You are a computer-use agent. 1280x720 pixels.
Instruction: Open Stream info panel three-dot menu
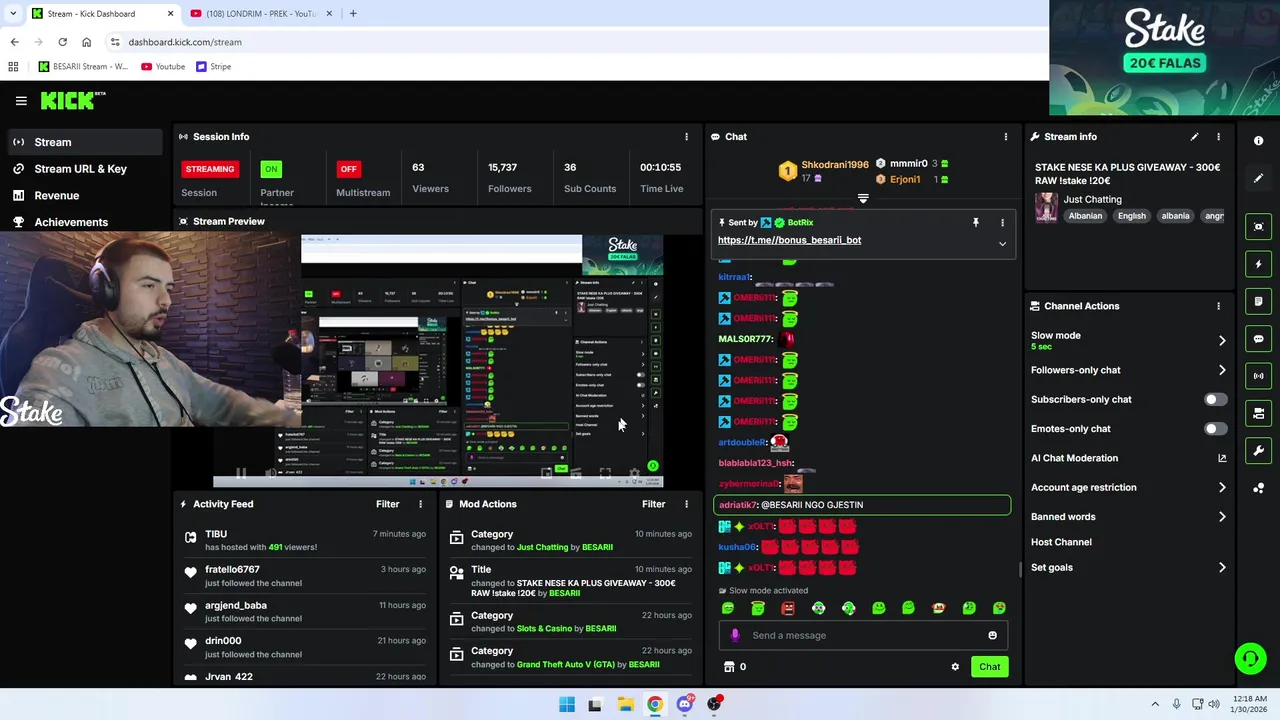pyautogui.click(x=1218, y=137)
